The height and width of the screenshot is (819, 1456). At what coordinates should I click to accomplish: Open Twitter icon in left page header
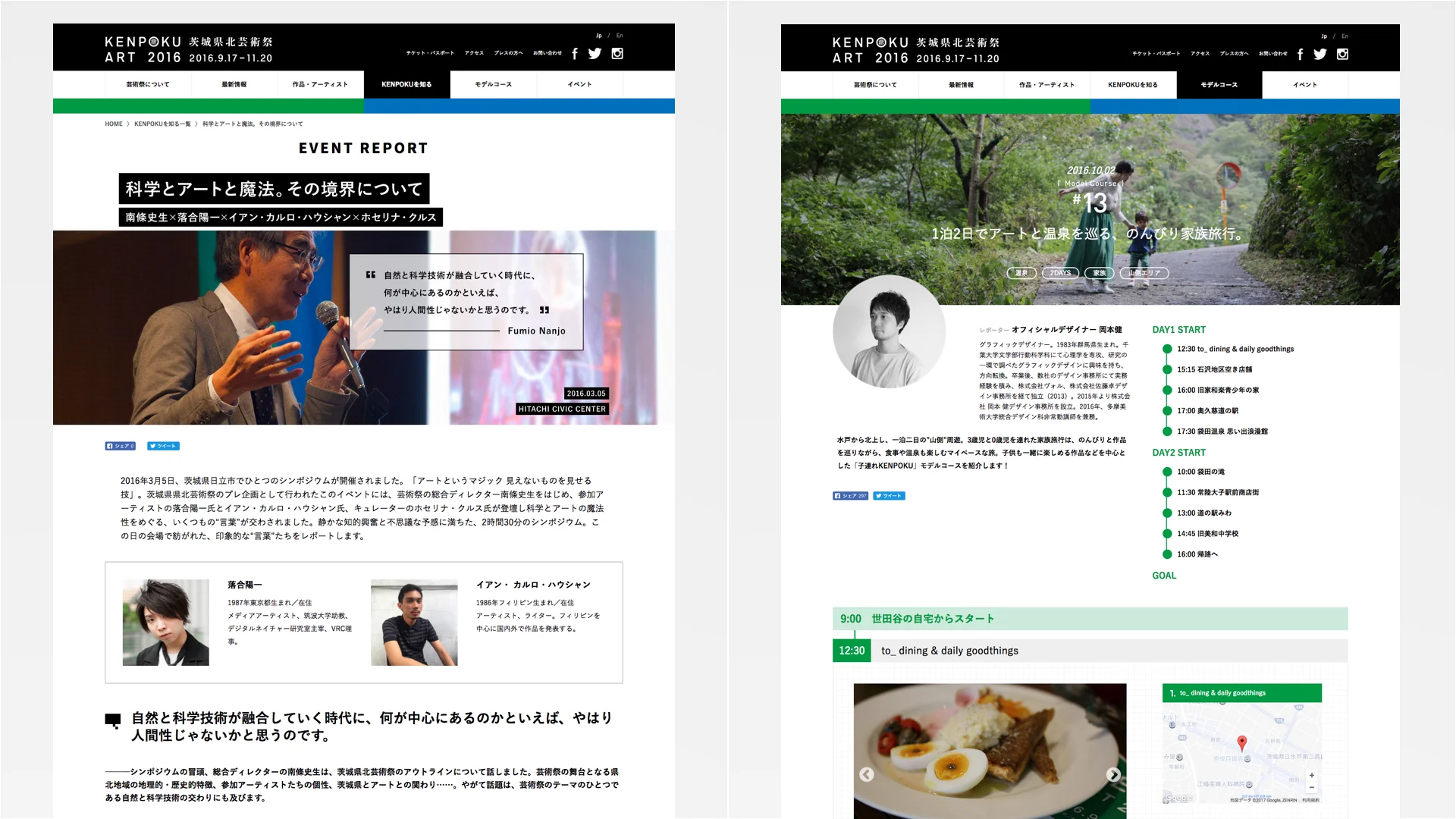click(595, 54)
